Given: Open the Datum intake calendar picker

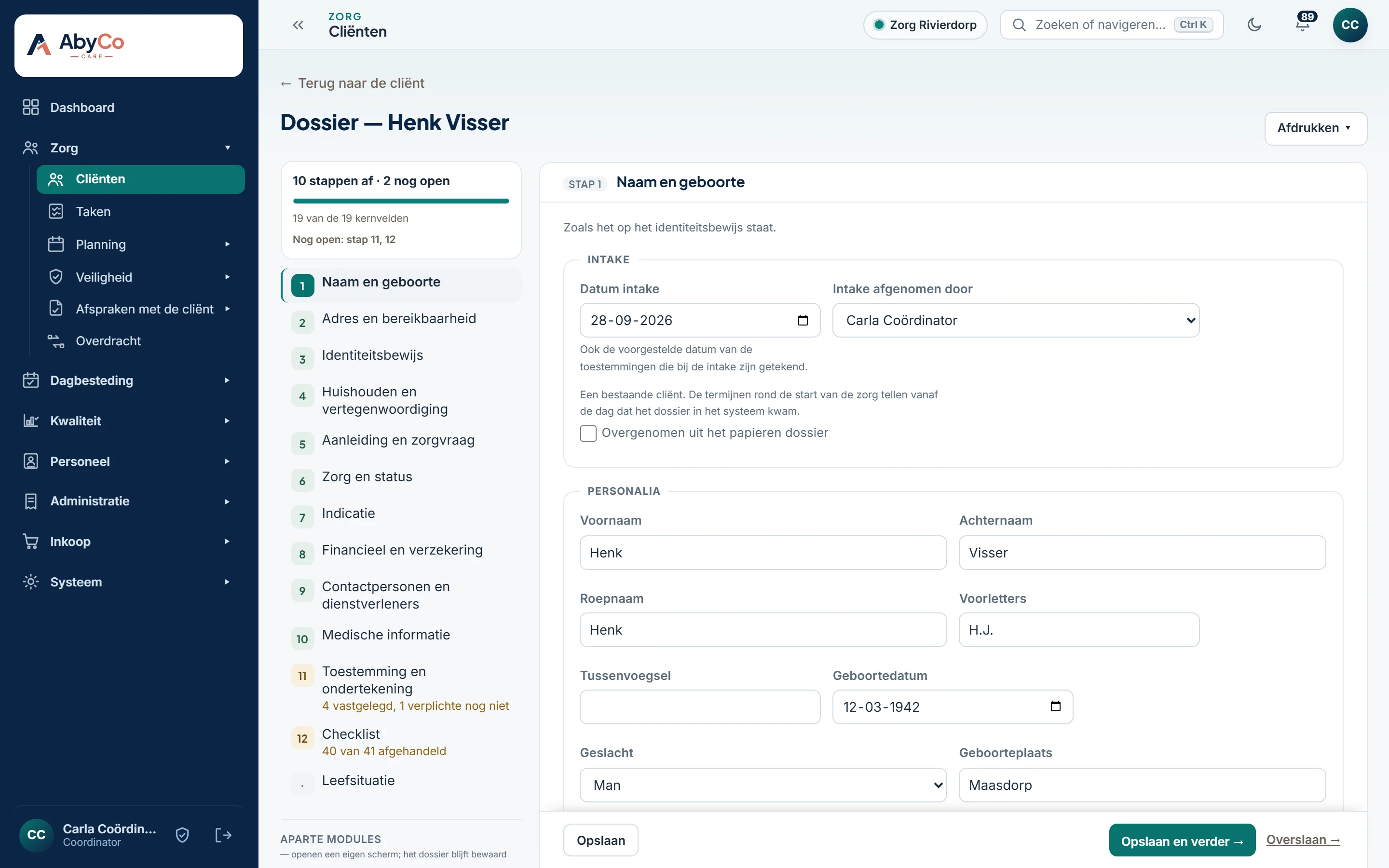Looking at the screenshot, I should click(803, 320).
